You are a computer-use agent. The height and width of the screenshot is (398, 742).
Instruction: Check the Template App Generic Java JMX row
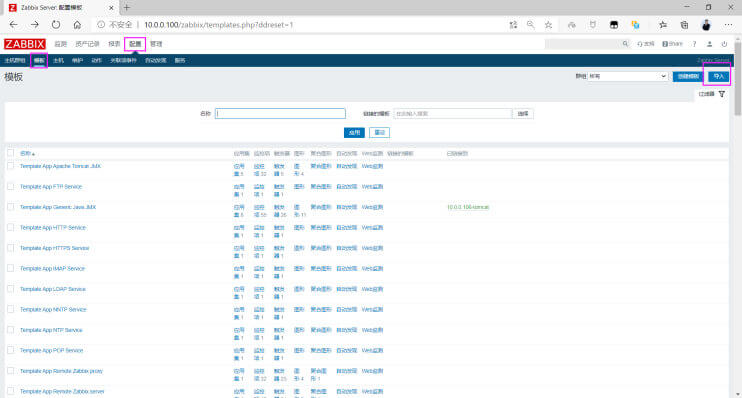[x=10, y=207]
